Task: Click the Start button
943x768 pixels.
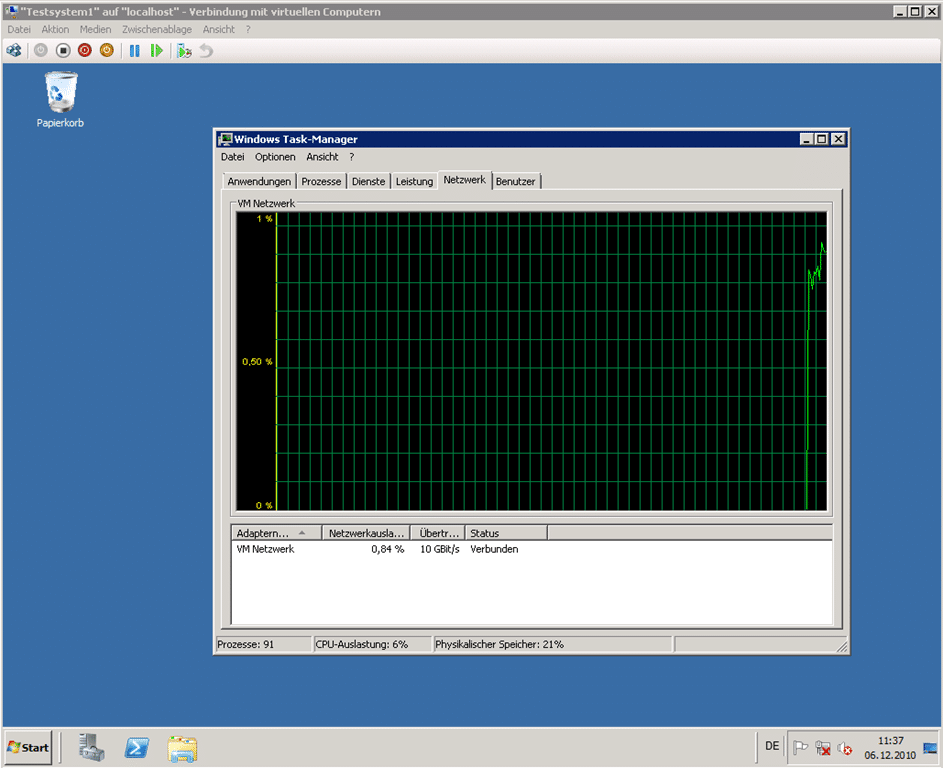Action: [28, 748]
